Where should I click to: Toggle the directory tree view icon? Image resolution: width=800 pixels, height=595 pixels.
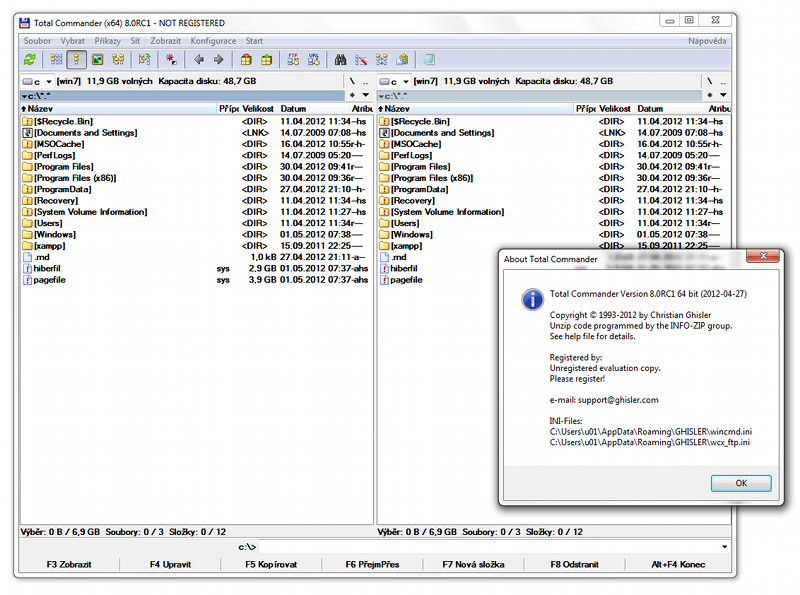coord(118,60)
